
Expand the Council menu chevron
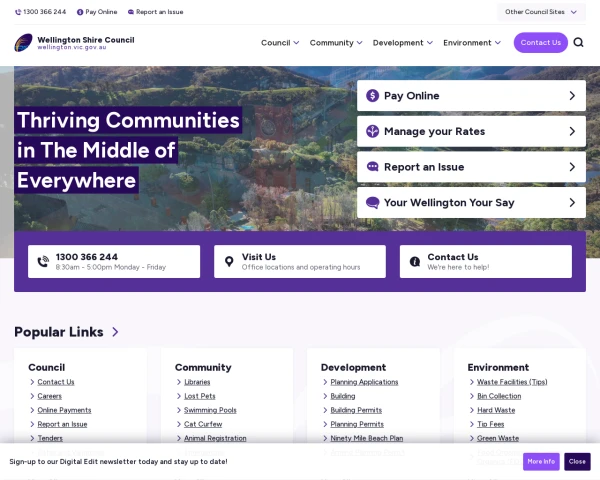[x=296, y=43]
